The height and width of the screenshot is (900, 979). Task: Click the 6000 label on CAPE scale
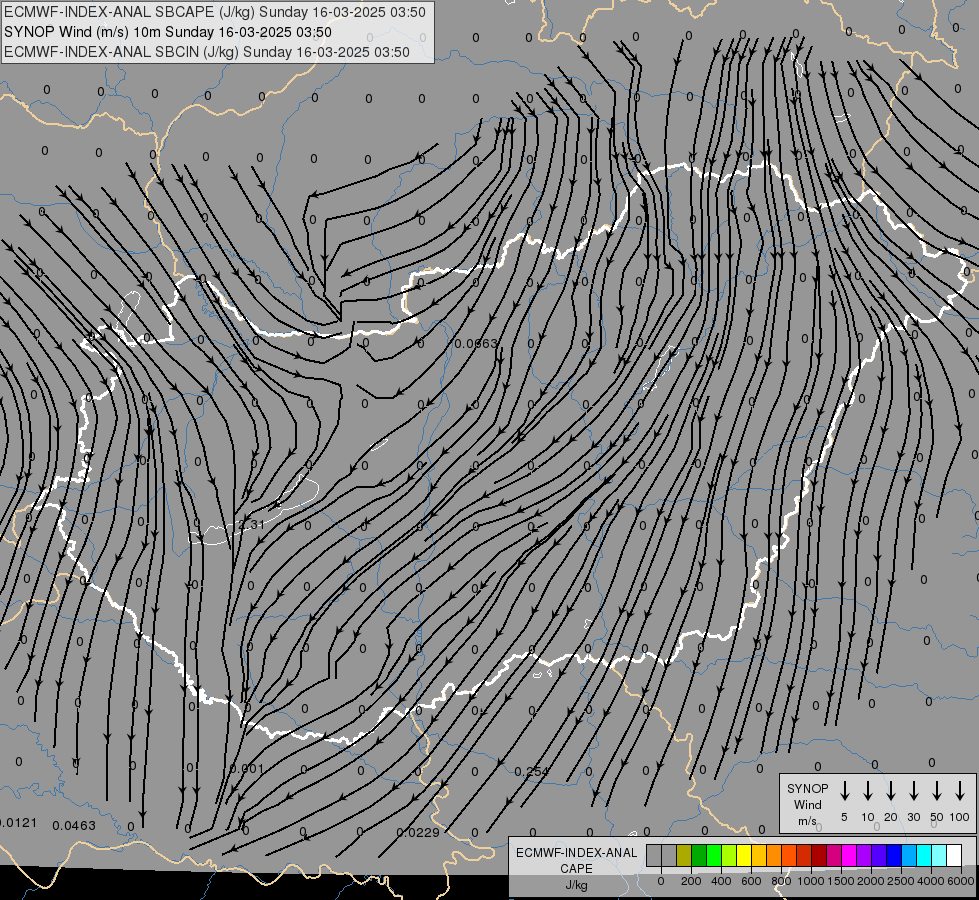pos(961,881)
